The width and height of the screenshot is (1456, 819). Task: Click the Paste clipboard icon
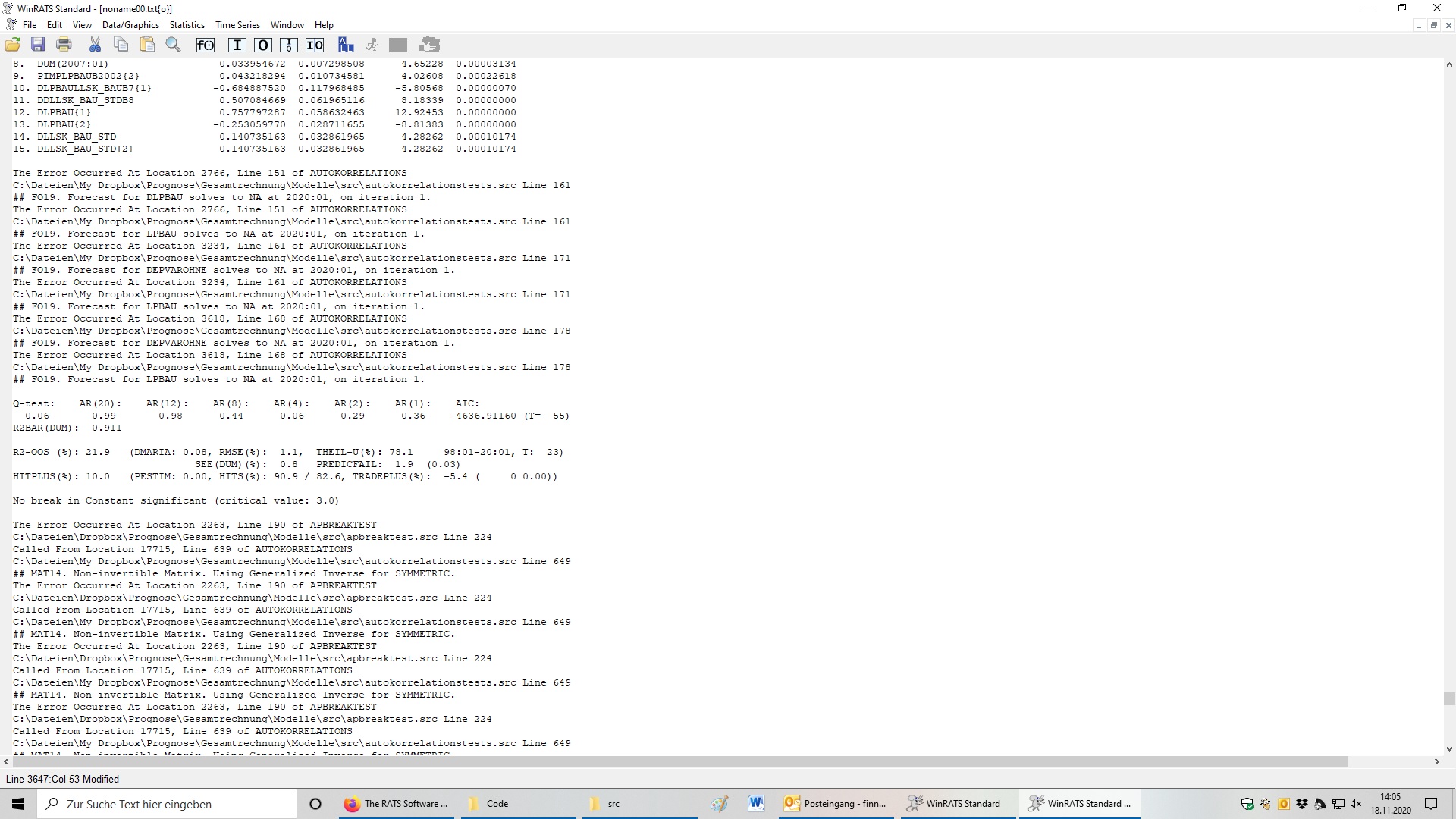[148, 45]
